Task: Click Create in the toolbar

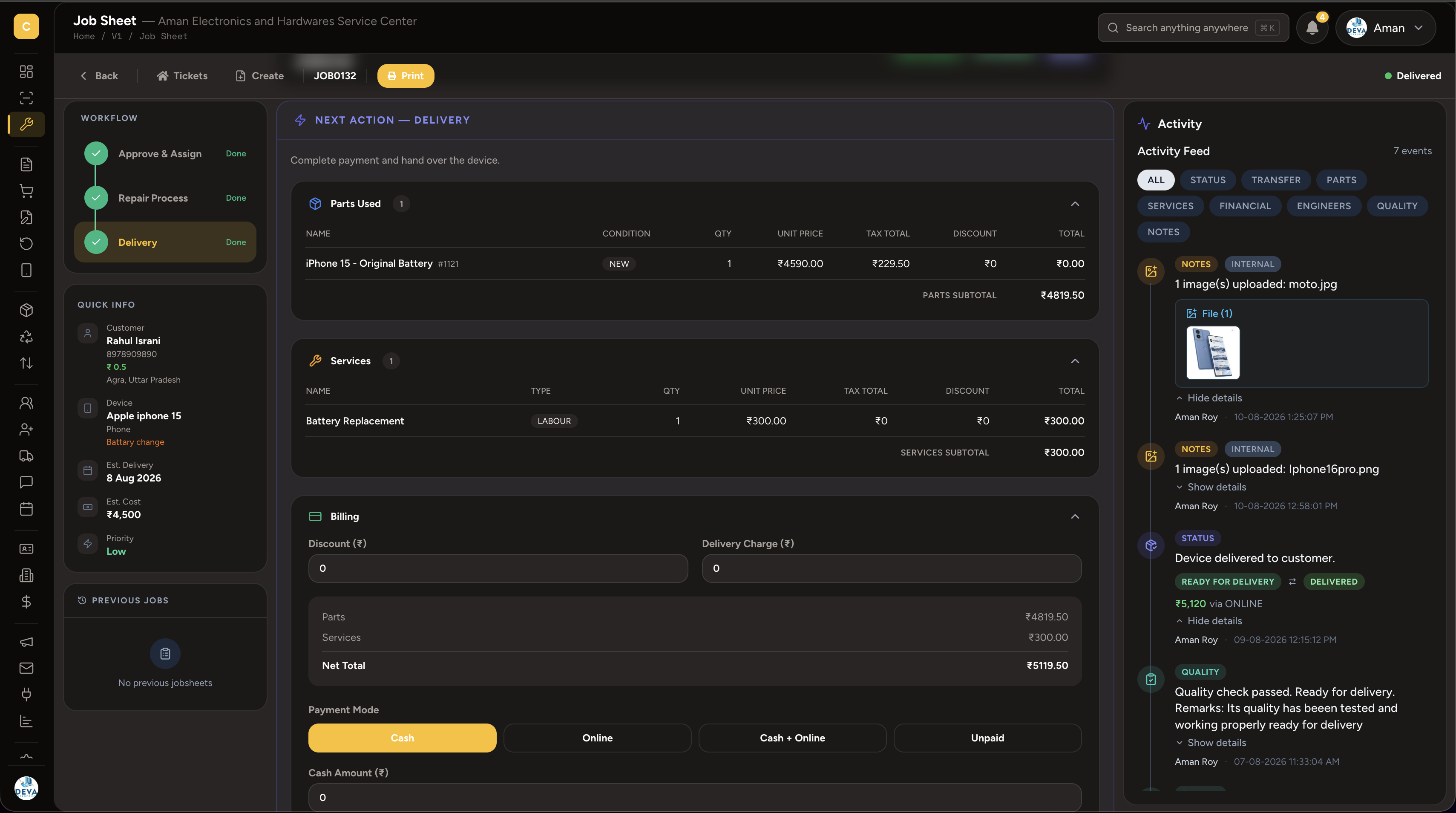Action: pyautogui.click(x=259, y=76)
